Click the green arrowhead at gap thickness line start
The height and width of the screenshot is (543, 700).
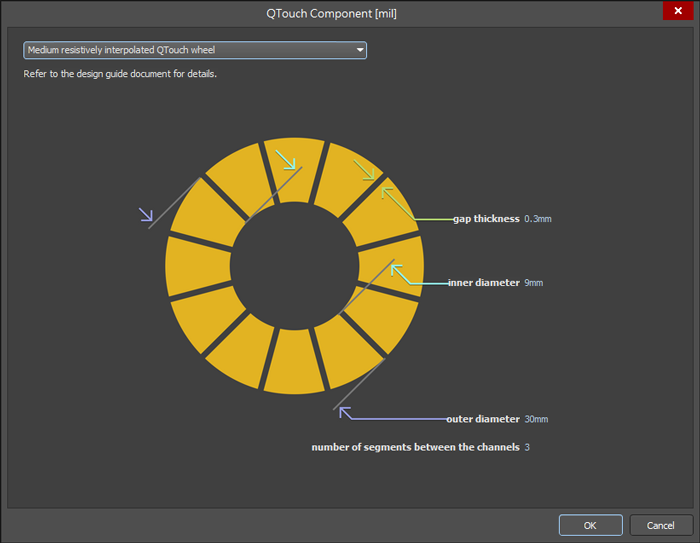tap(386, 194)
